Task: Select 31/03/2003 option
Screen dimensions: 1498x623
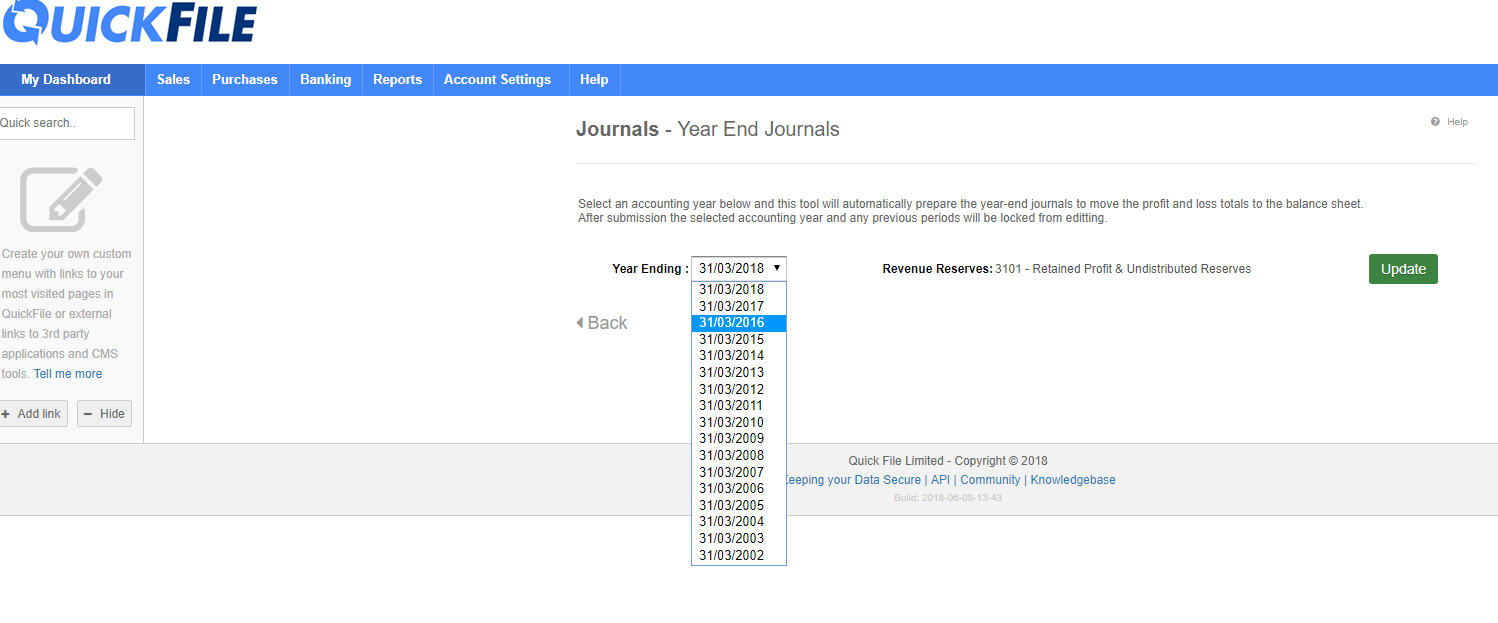Action: (x=739, y=539)
